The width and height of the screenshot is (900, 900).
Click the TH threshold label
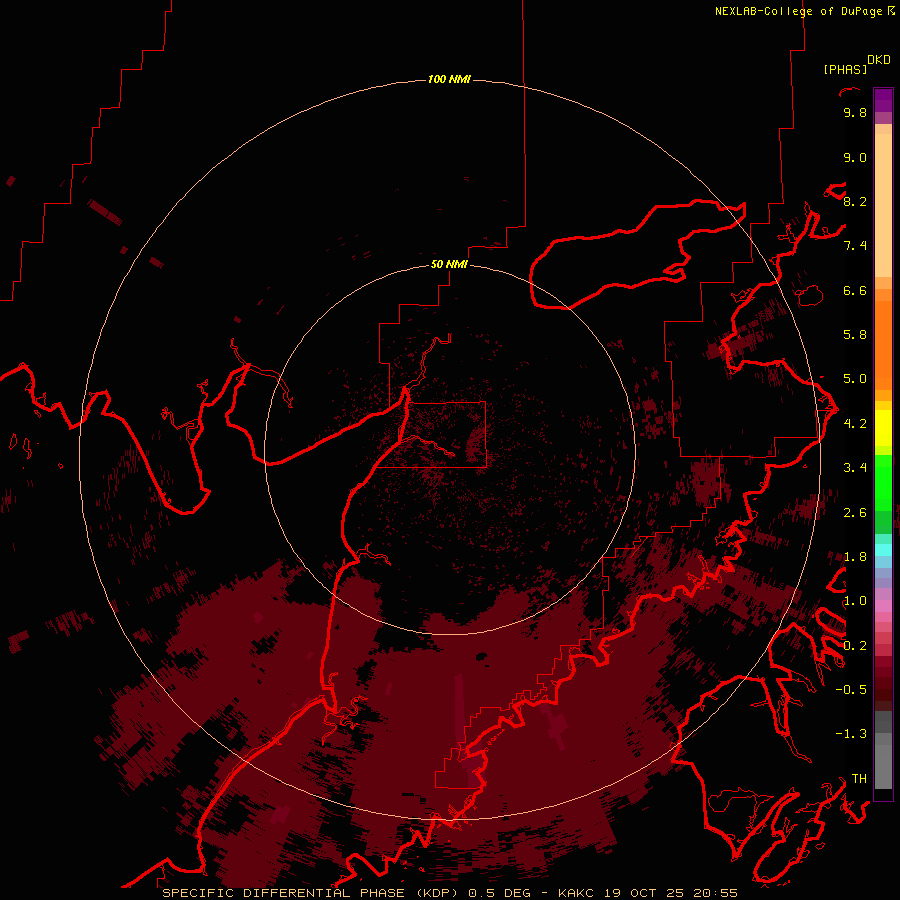click(859, 779)
